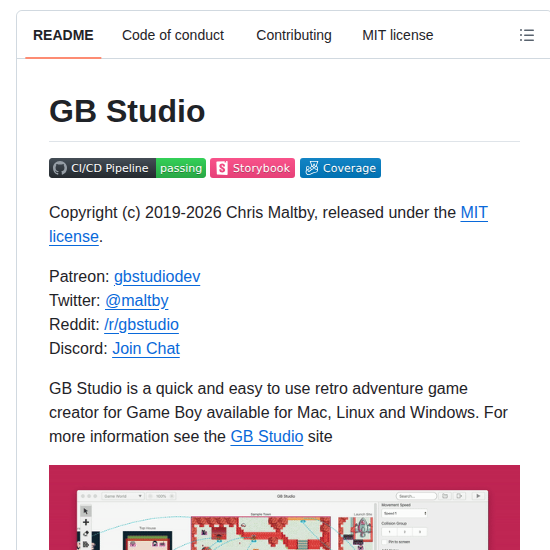Click the Storybook badge
Viewport: 550px width, 550px height.
point(252,168)
